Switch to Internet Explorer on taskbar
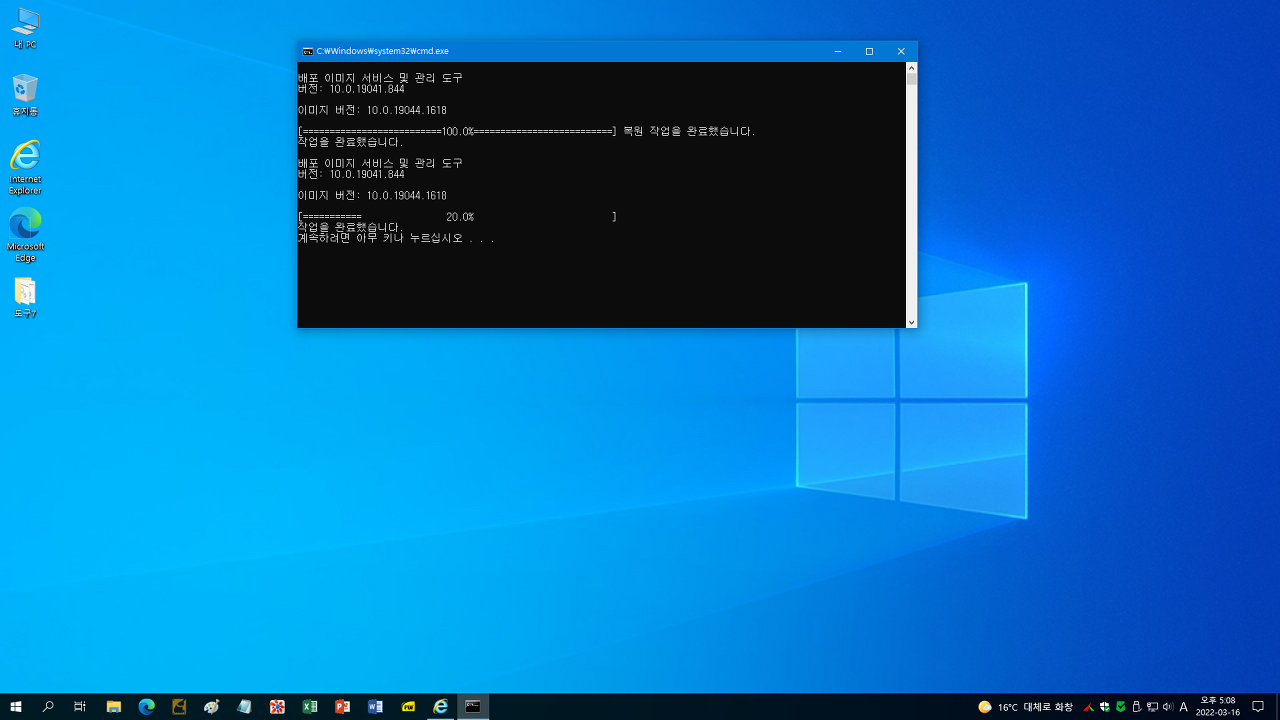 coord(440,707)
